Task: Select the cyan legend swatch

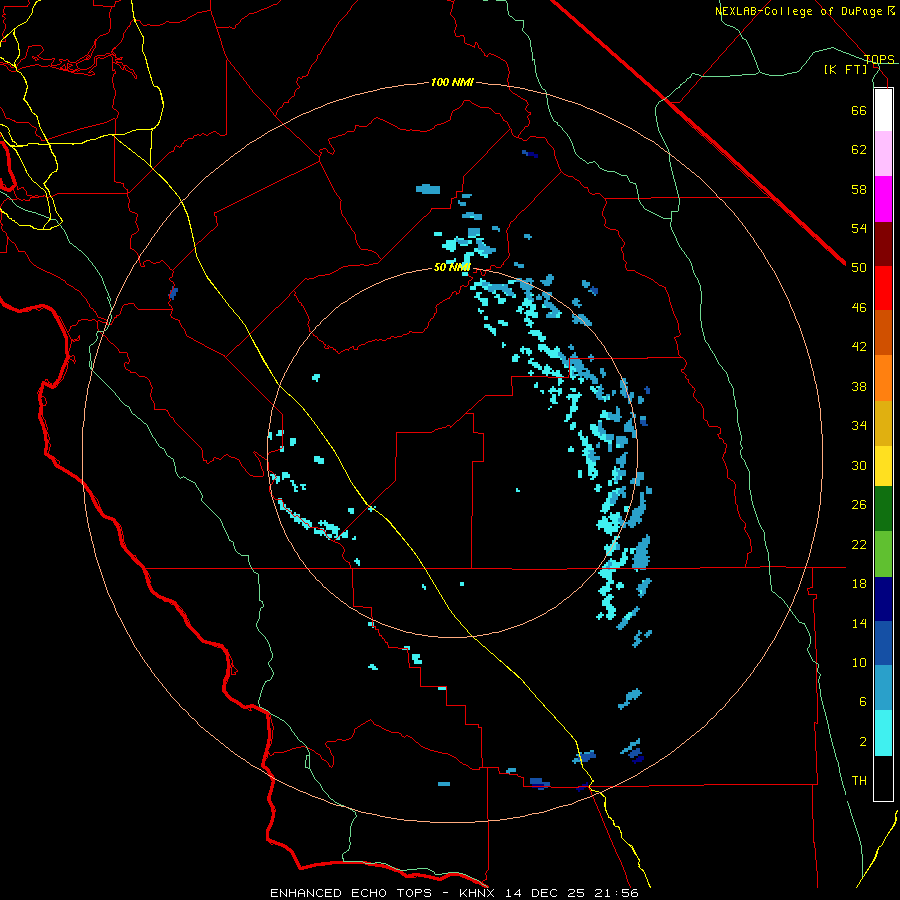Action: [x=883, y=733]
